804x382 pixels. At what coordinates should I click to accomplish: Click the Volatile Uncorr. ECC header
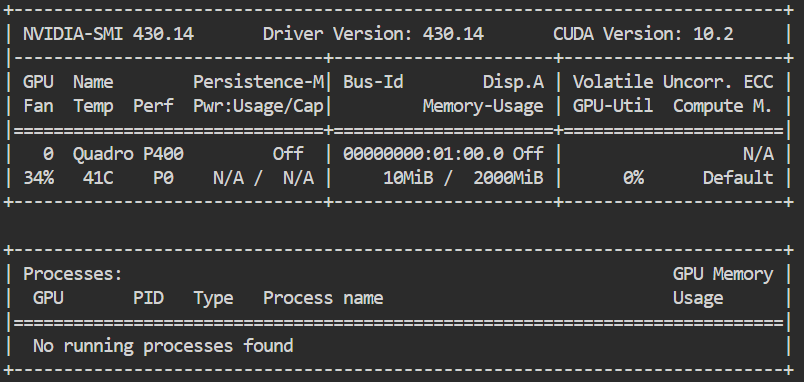click(673, 82)
